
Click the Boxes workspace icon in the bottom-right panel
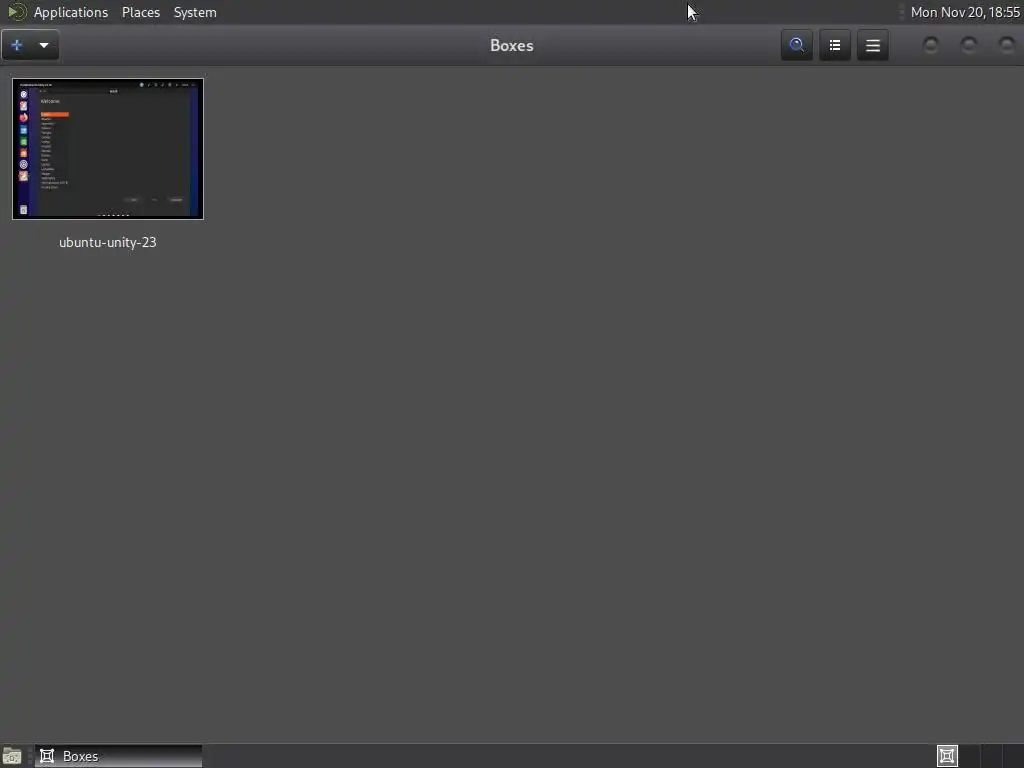(947, 756)
